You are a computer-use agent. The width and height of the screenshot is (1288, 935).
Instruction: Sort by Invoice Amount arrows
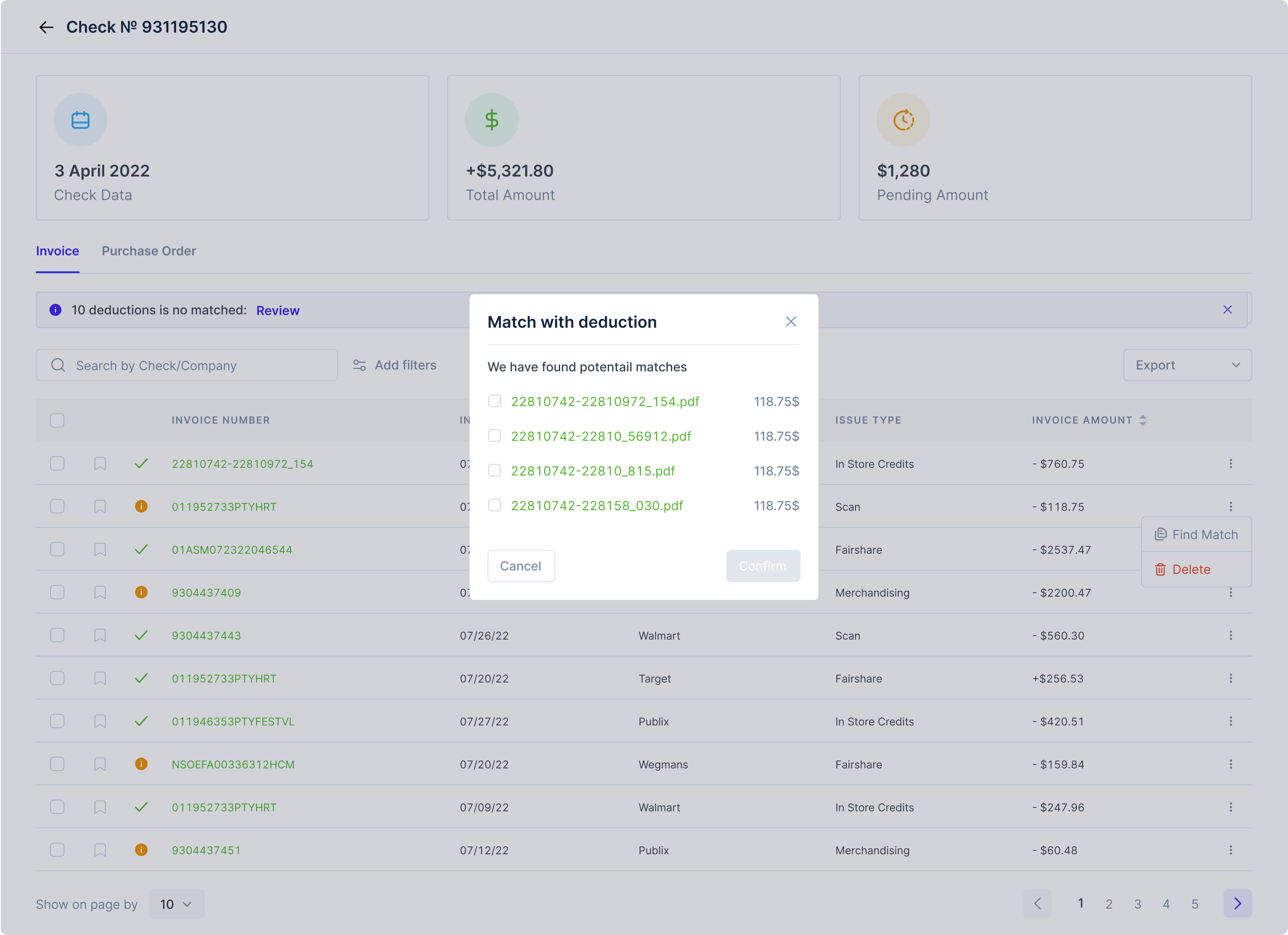1143,420
